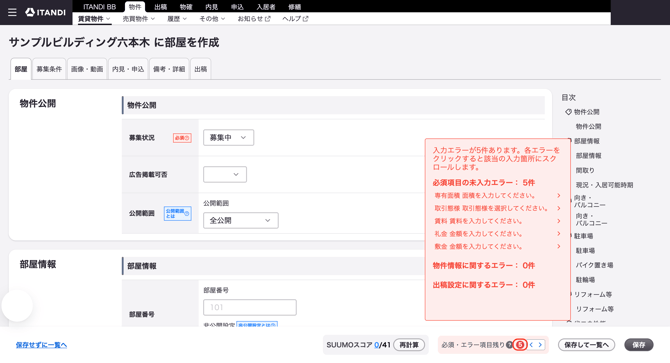Select the 物件 top menu tab
The height and width of the screenshot is (363, 670).
(135, 7)
